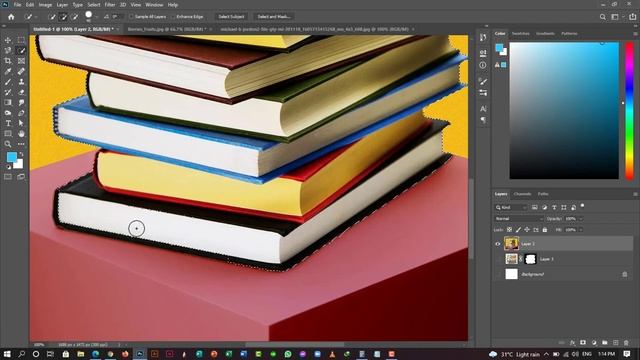Hide Layer 2 with eye icon
This screenshot has width=640, height=360.
coord(498,244)
